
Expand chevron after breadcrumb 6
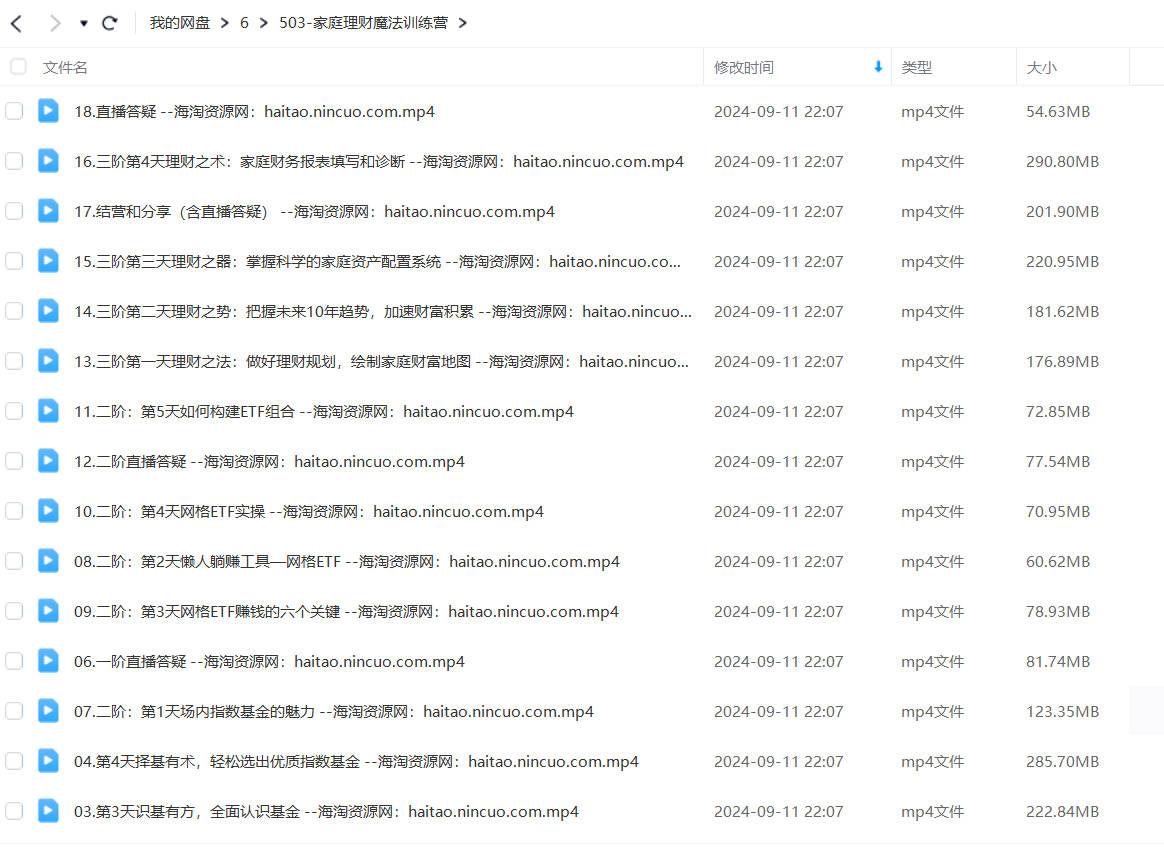tap(264, 23)
